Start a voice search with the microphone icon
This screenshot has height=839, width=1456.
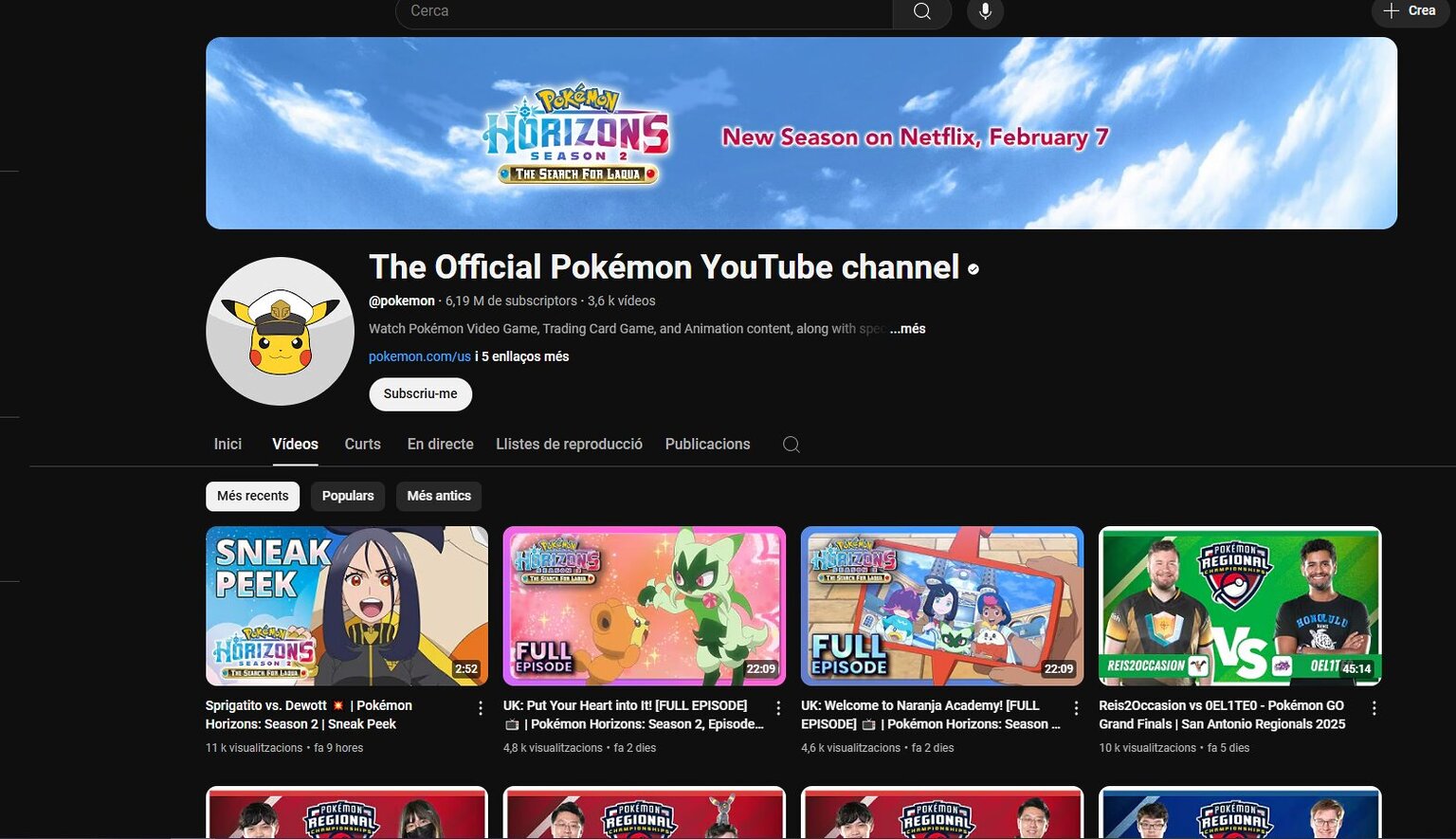pos(984,12)
